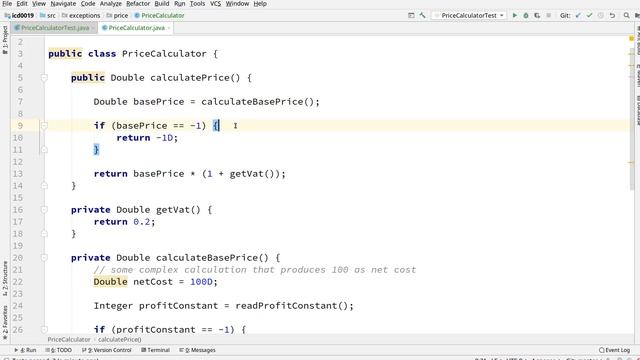Open the Structure tool window sidebar button
640x360 pixels.
(x=5, y=278)
